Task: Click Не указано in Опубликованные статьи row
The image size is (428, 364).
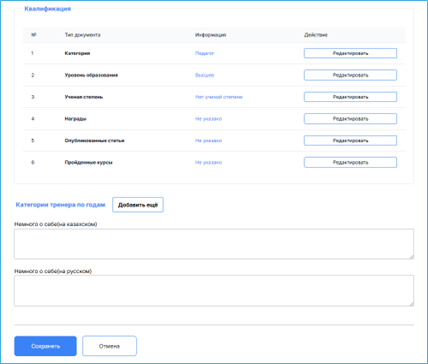Action: 208,141
